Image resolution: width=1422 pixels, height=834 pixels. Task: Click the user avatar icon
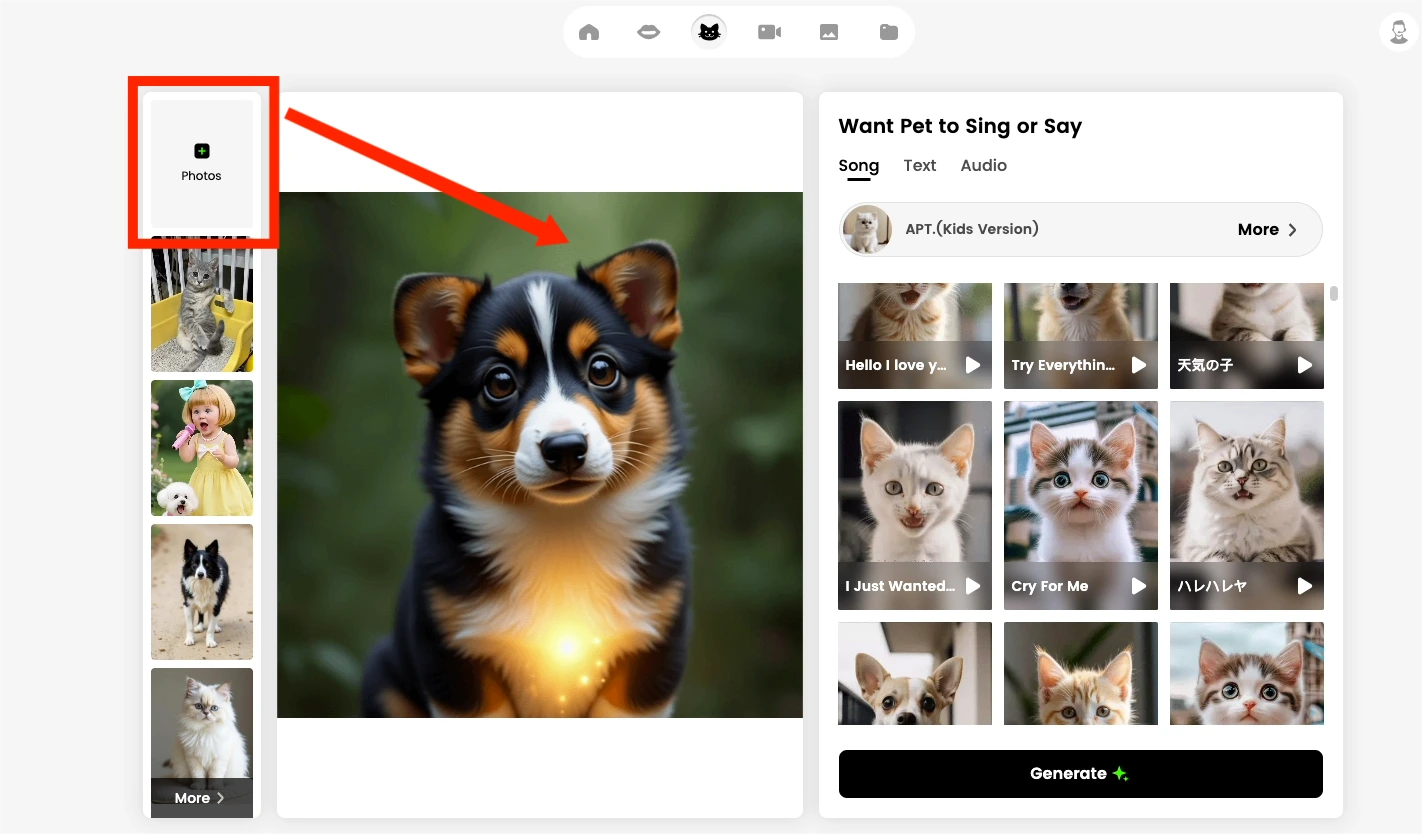pos(1397,31)
